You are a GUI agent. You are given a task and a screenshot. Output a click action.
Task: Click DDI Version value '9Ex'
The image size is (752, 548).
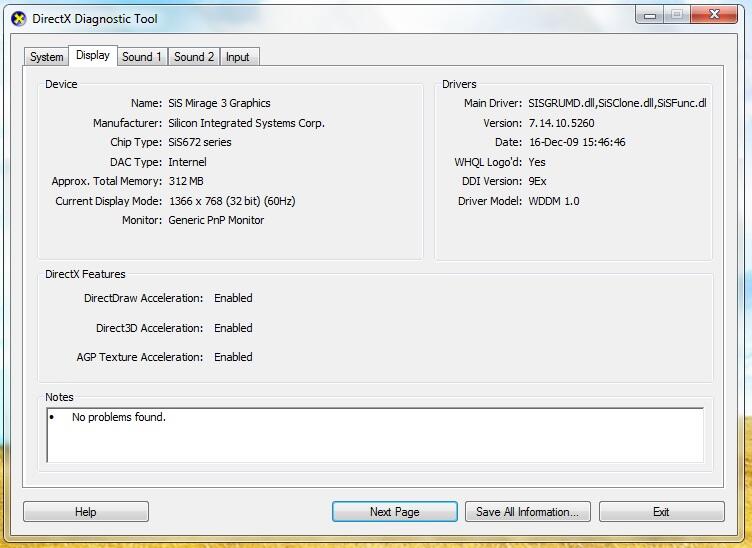click(537, 181)
